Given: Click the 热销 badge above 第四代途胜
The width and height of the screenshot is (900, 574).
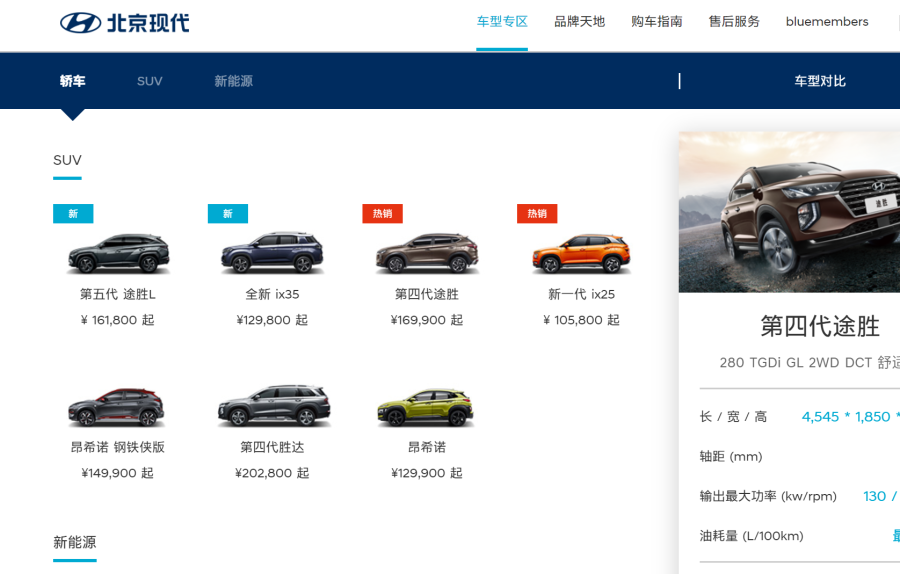Looking at the screenshot, I should point(382,214).
